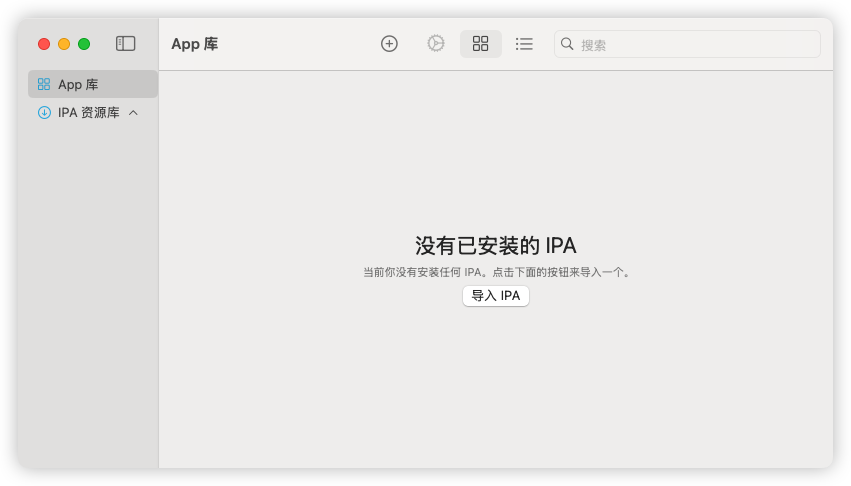The width and height of the screenshot is (851, 486).
Task: Minimize the window with the yellow button
Action: click(64, 44)
